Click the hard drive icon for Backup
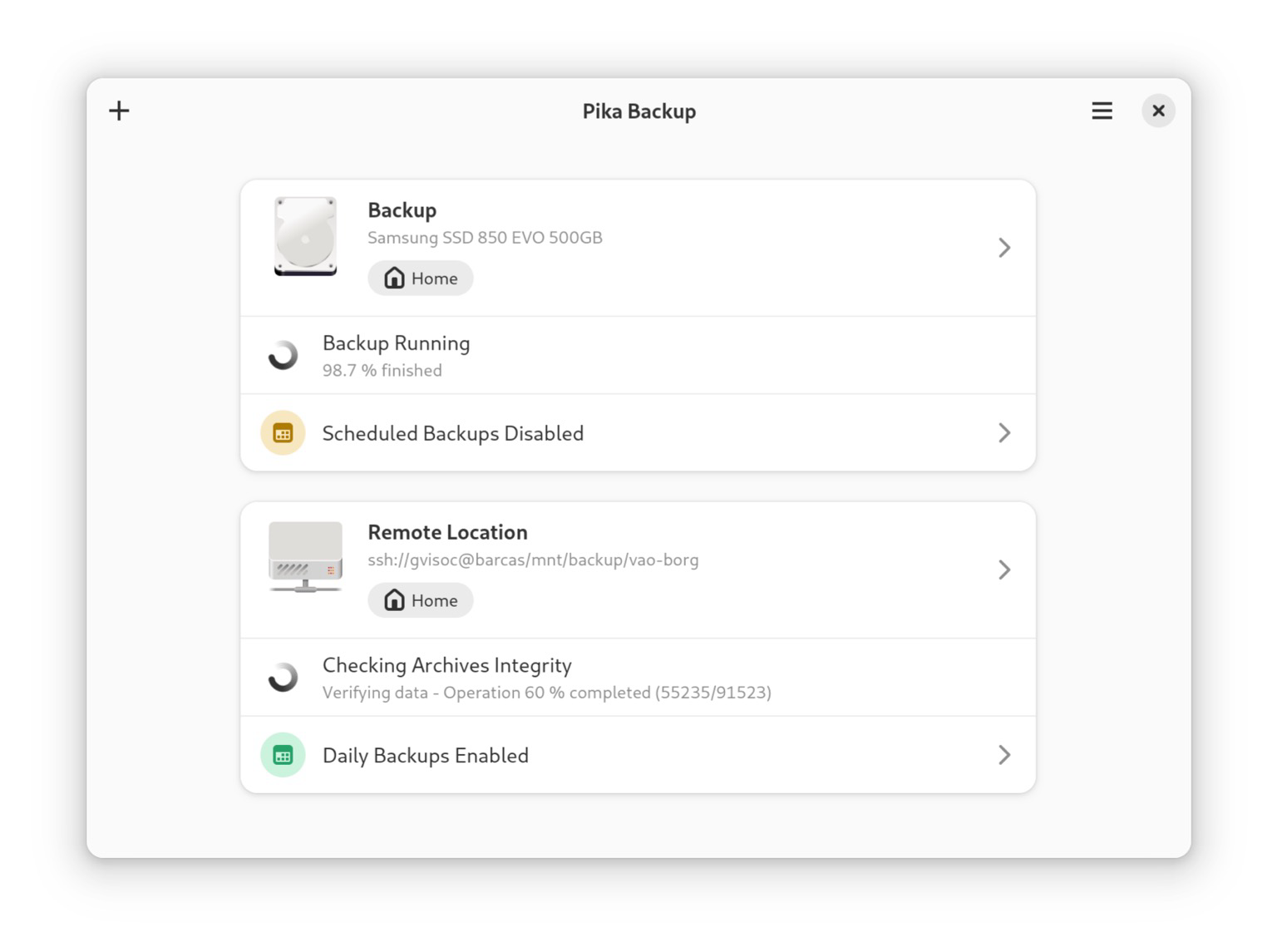Viewport: 1277px width, 952px height. 305,236
